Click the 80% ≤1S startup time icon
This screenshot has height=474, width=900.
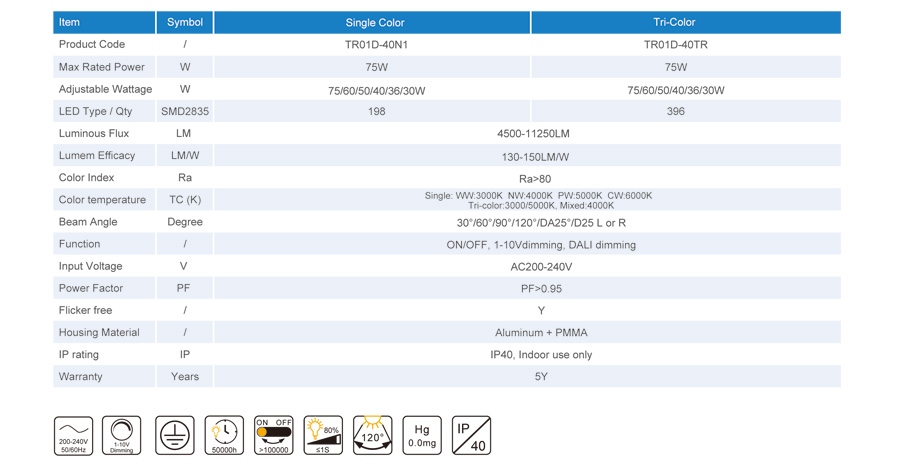[x=323, y=436]
